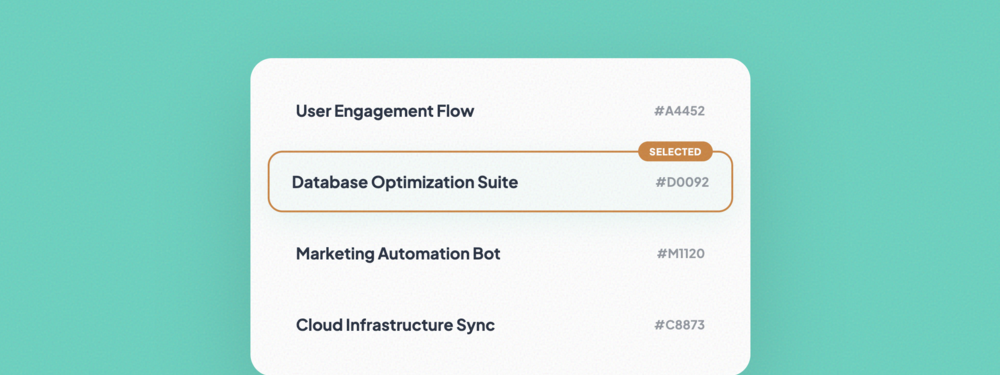Click the #D0092 identifier
The width and height of the screenshot is (1000, 375).
tap(682, 182)
